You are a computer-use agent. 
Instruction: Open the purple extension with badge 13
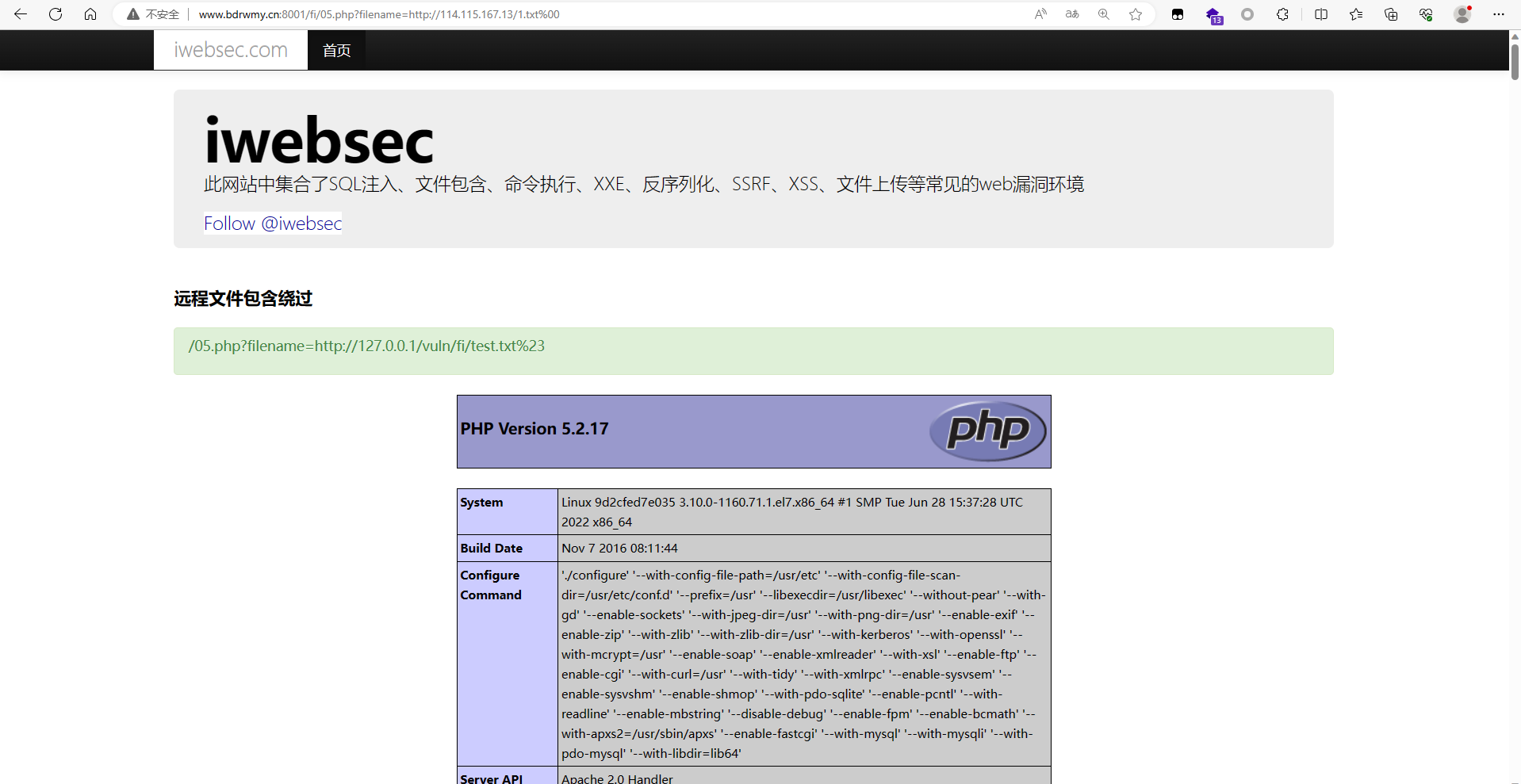click(1213, 15)
